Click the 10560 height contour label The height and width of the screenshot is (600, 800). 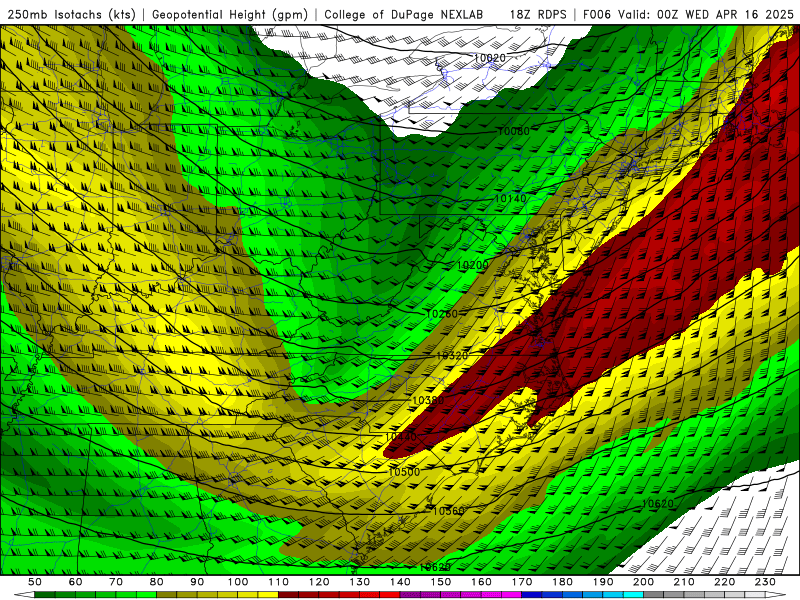[448, 511]
